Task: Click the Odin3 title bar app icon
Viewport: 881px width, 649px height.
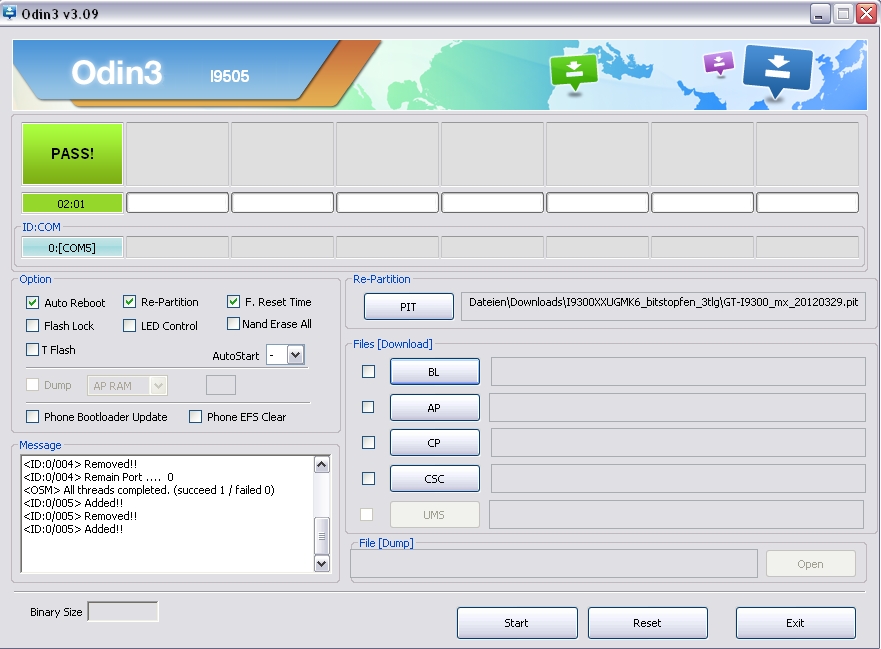Action: click(x=10, y=12)
